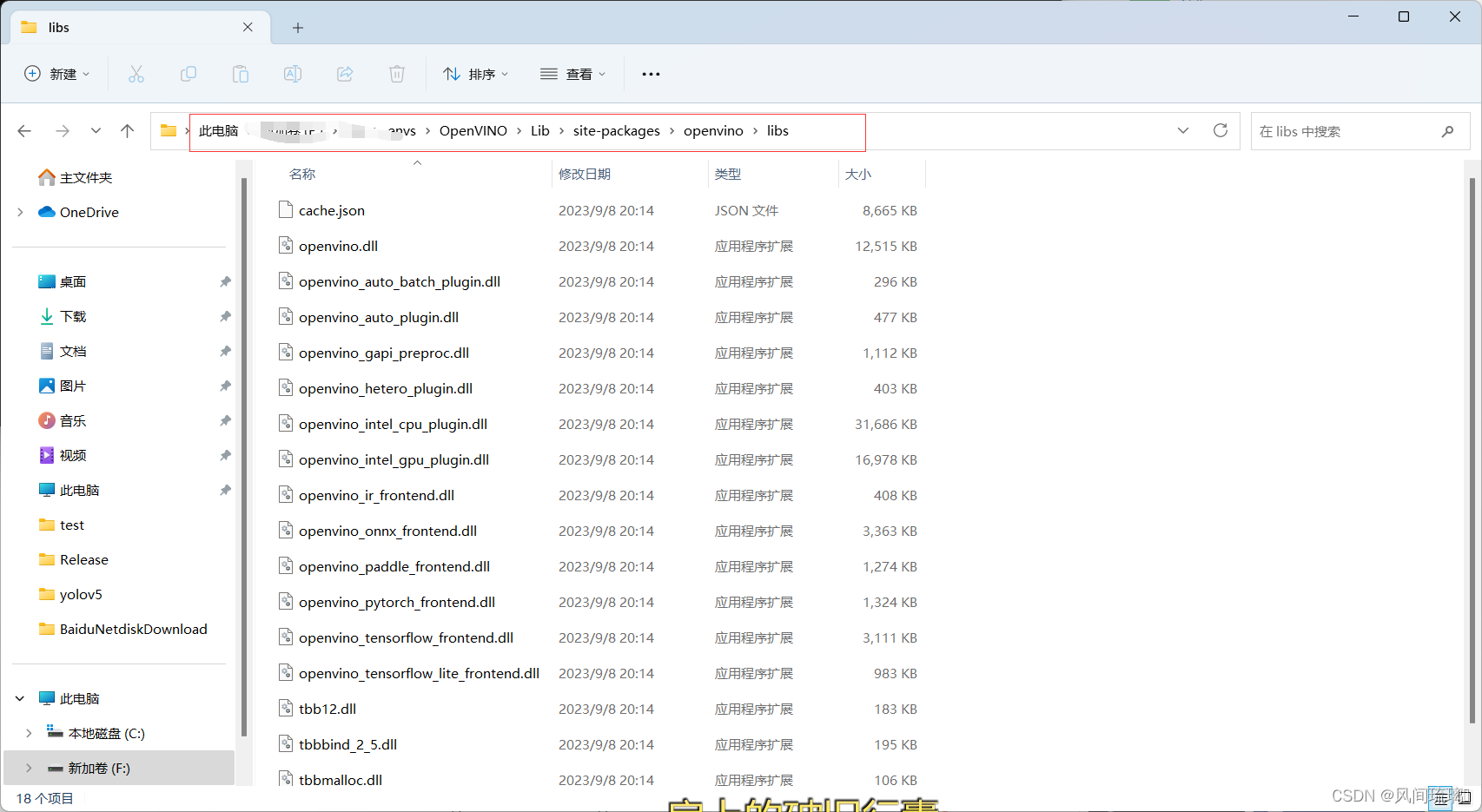Select the Rename icon in the toolbar
The width and height of the screenshot is (1482, 812).
[293, 74]
